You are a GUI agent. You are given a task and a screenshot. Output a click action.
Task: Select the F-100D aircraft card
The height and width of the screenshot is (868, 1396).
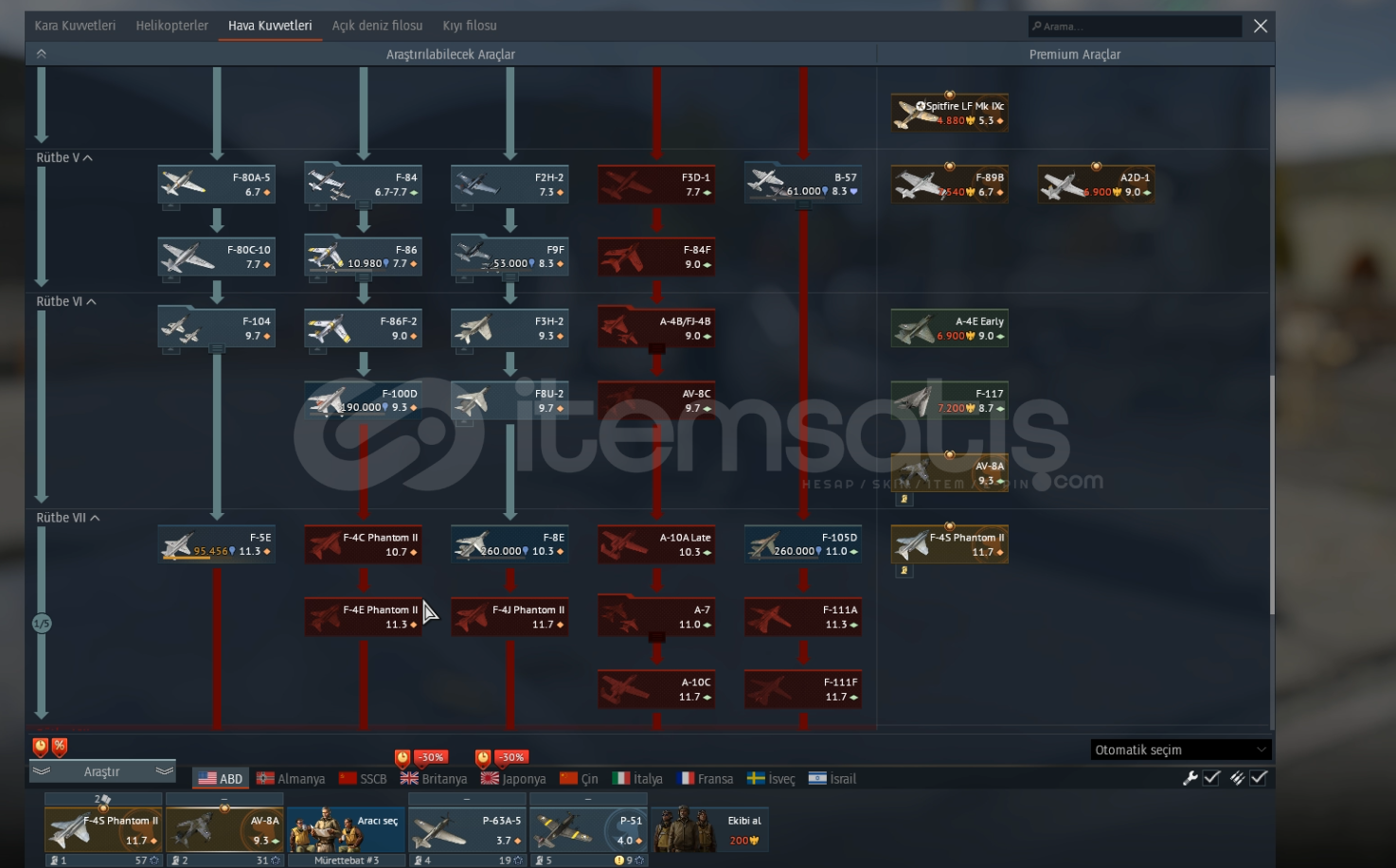pos(364,400)
